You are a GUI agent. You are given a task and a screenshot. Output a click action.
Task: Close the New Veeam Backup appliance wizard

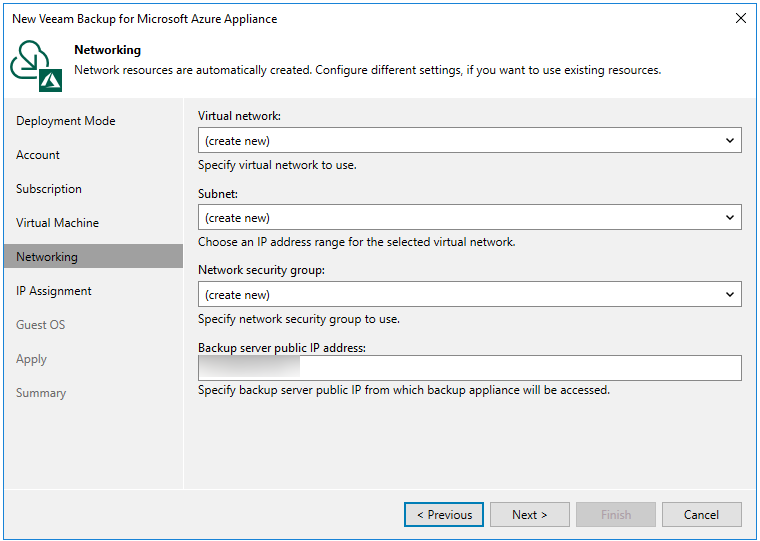pyautogui.click(x=740, y=18)
